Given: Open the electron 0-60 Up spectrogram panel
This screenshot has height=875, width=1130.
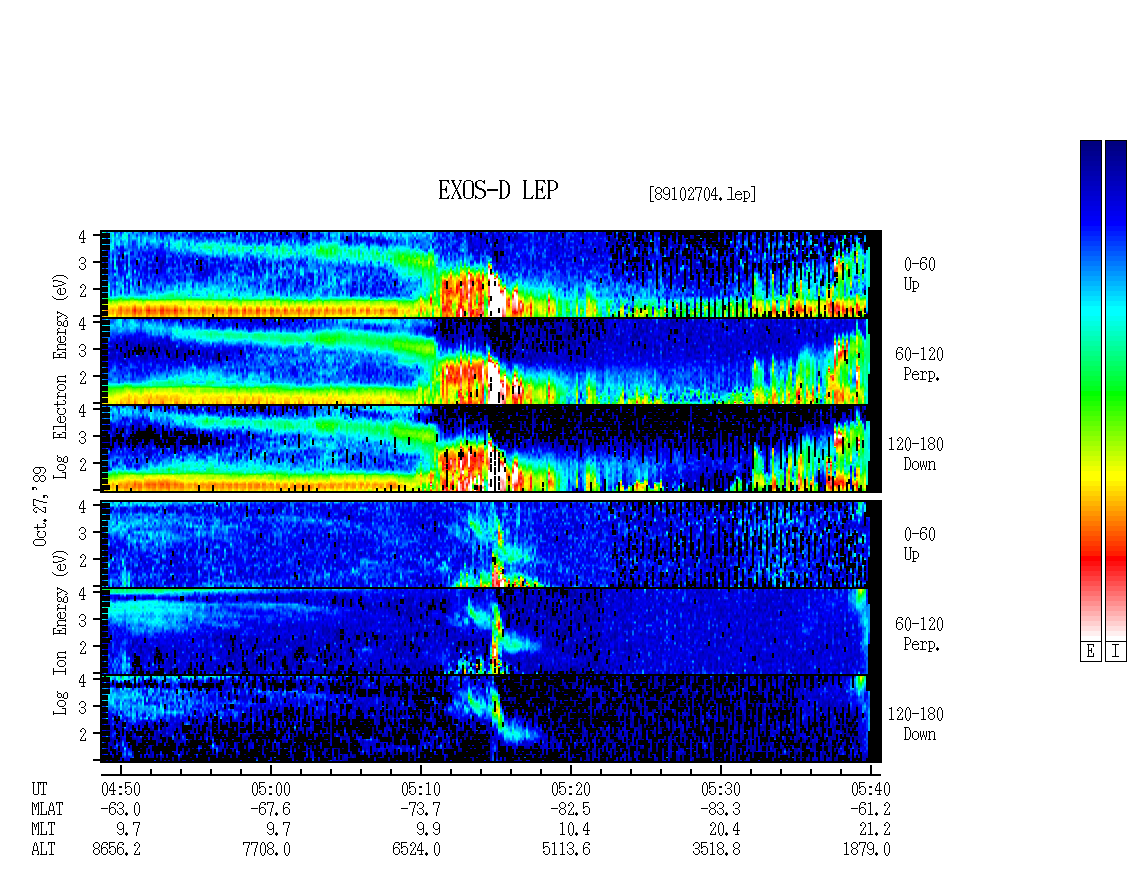Looking at the screenshot, I should (x=491, y=274).
